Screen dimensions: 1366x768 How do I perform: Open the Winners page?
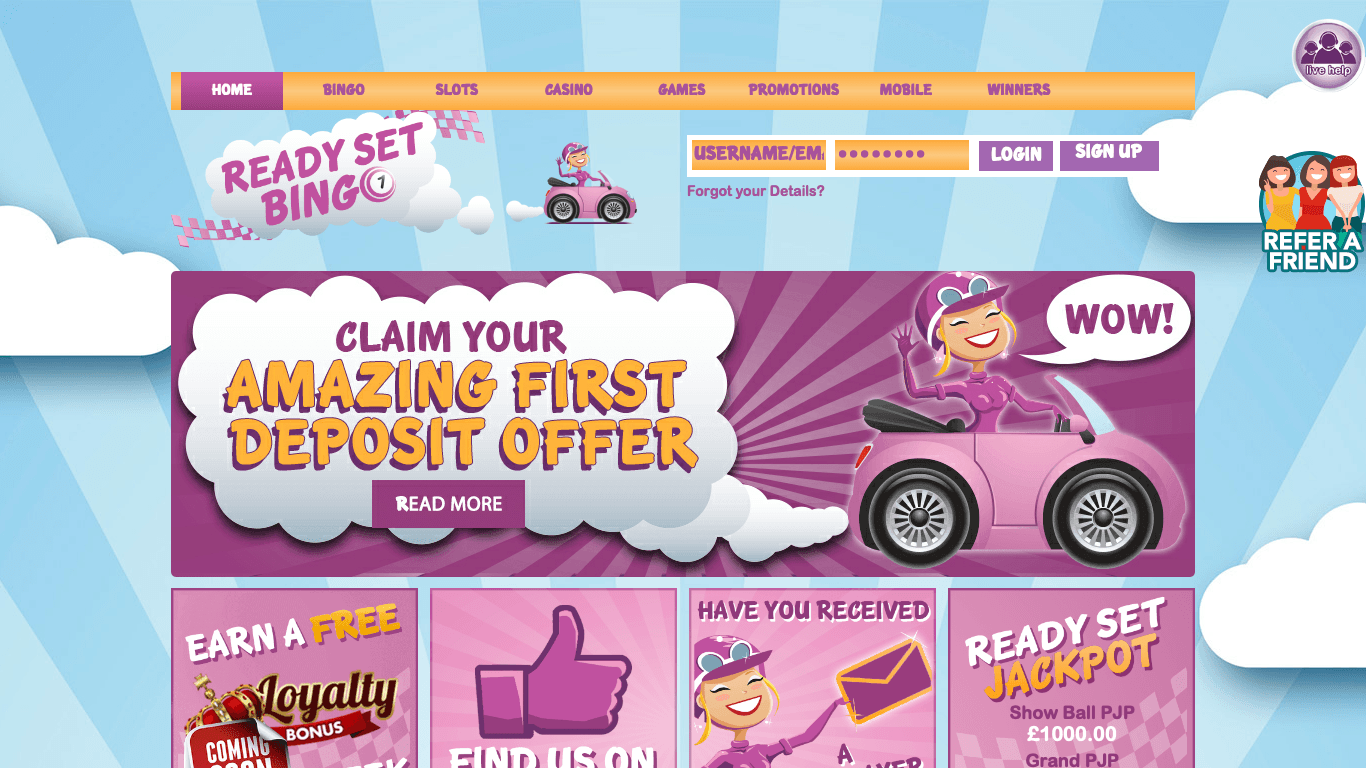click(x=1019, y=90)
